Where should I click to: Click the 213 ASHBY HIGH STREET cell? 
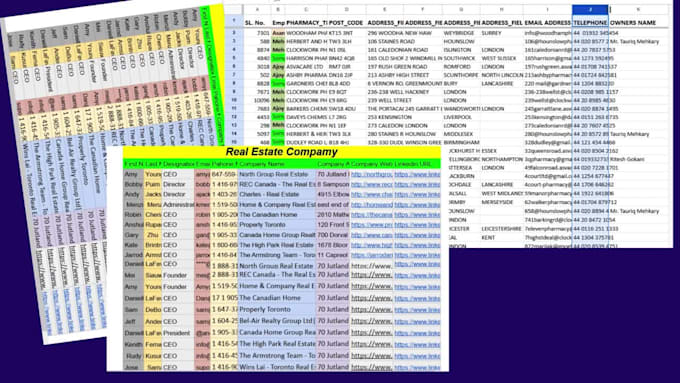coord(398,75)
